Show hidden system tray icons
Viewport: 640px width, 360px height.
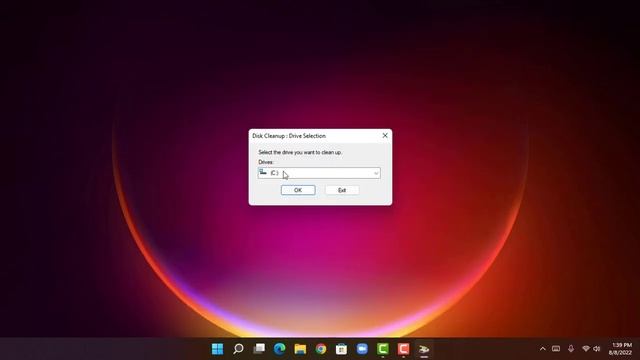[x=542, y=349]
